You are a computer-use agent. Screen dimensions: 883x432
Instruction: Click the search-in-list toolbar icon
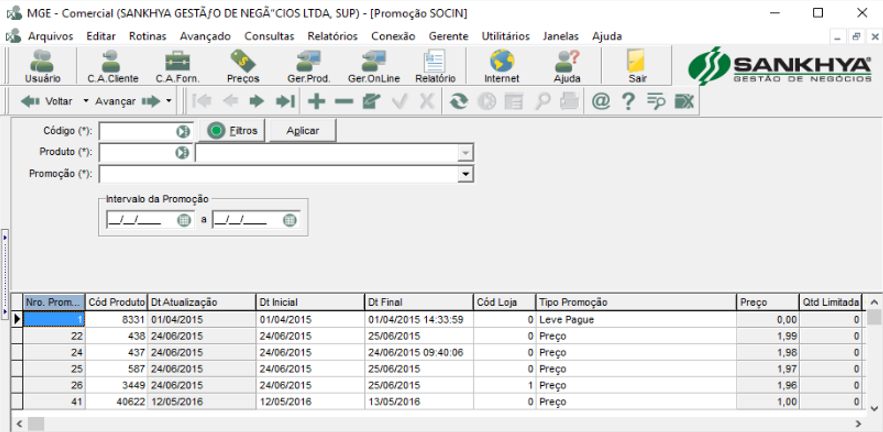pyautogui.click(x=656, y=101)
